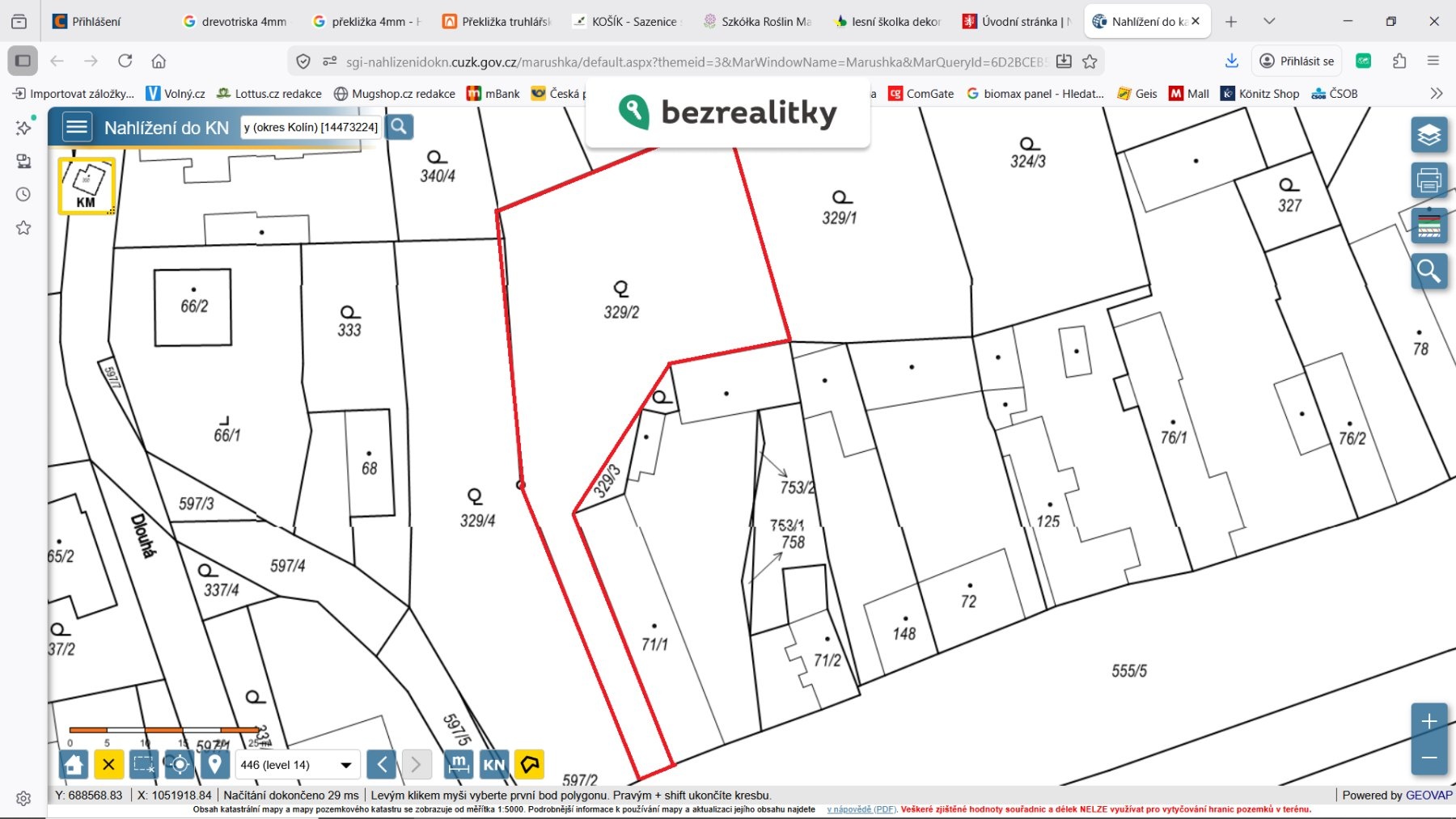1456x819 pixels.
Task: Expand the browser tab list chevron
Action: pyautogui.click(x=1269, y=22)
